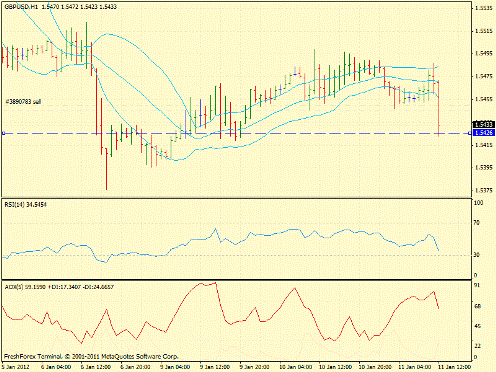Click the black 1.5433 current price tag

click(x=483, y=124)
